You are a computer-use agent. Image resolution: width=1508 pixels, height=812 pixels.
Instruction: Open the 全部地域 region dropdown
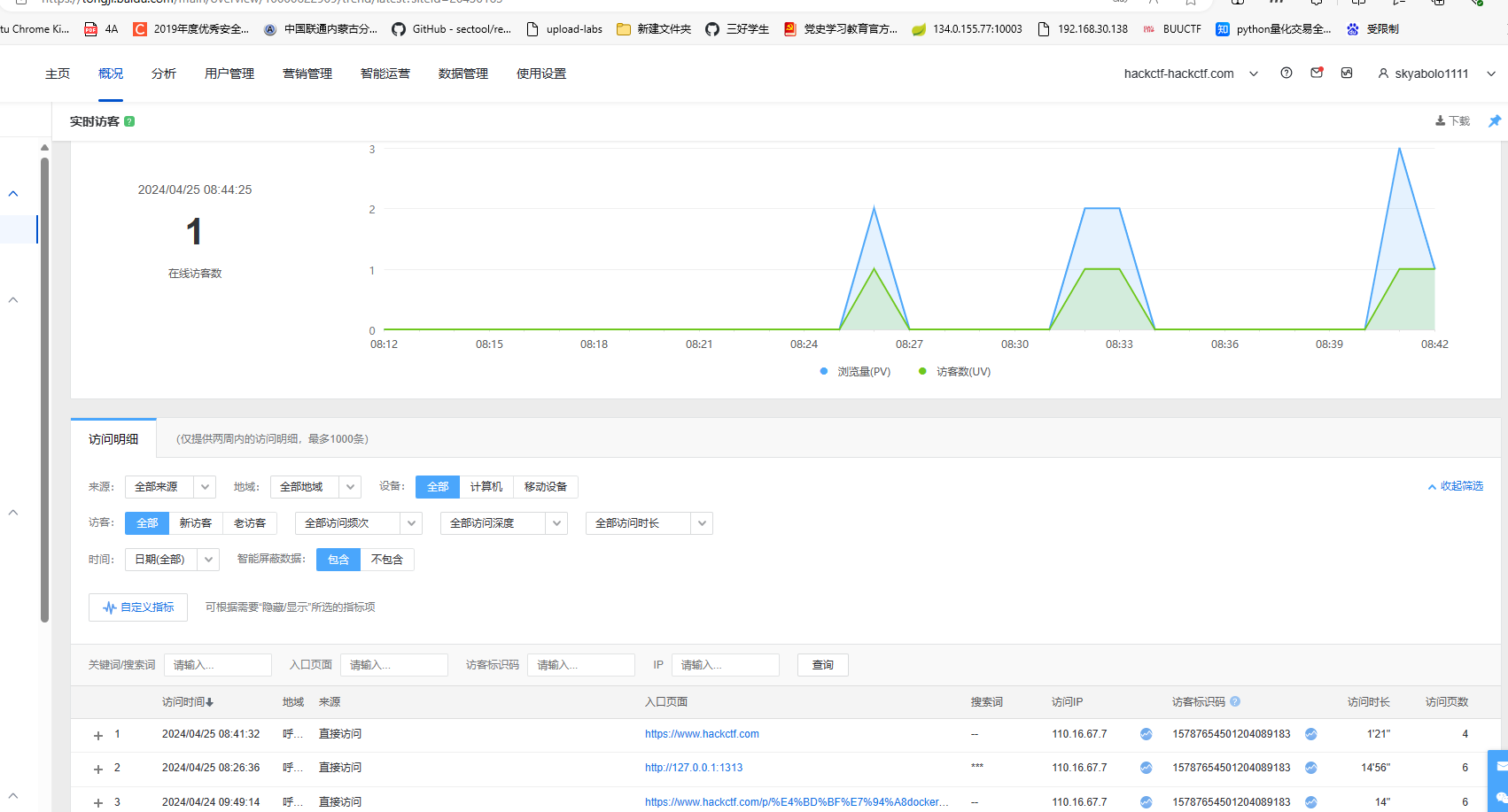[x=315, y=487]
